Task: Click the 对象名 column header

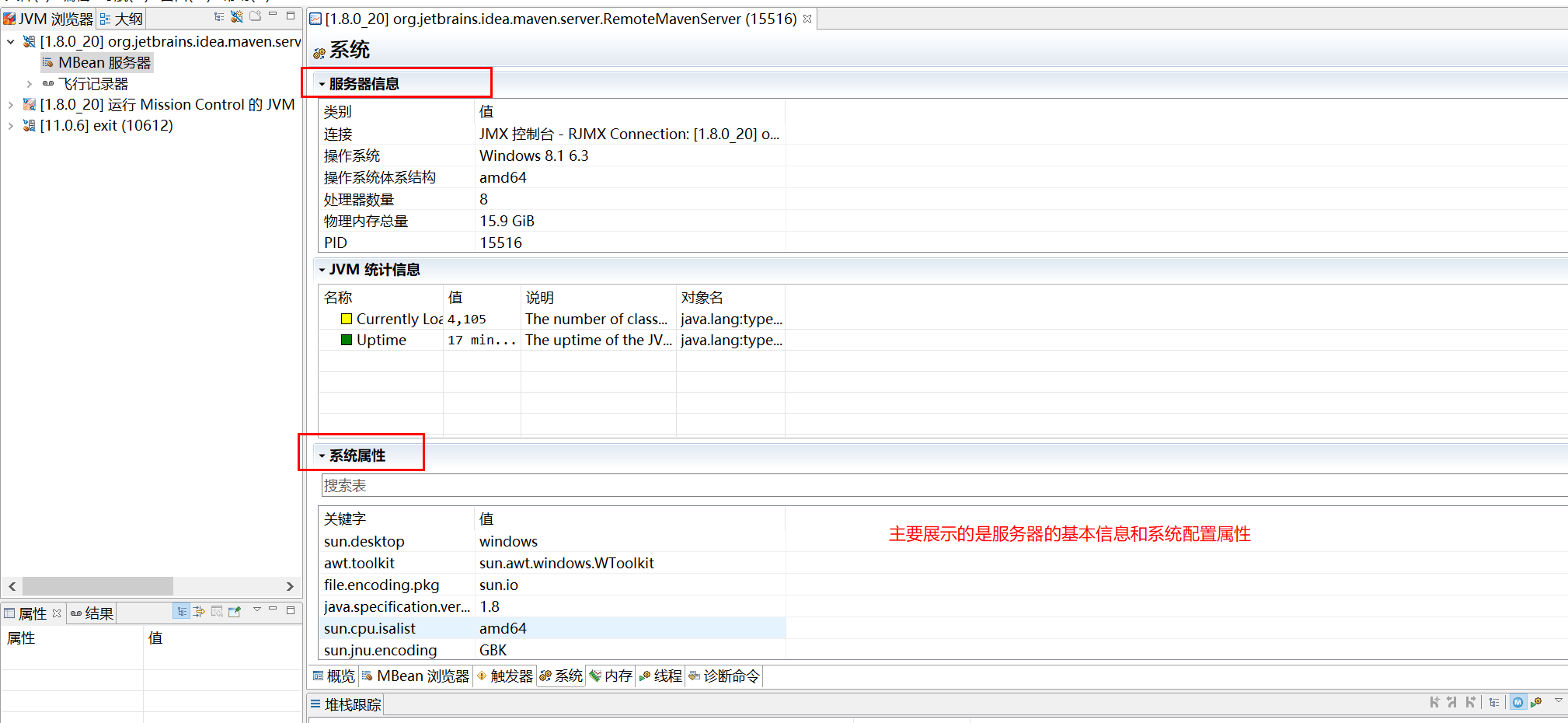Action: pos(730,297)
